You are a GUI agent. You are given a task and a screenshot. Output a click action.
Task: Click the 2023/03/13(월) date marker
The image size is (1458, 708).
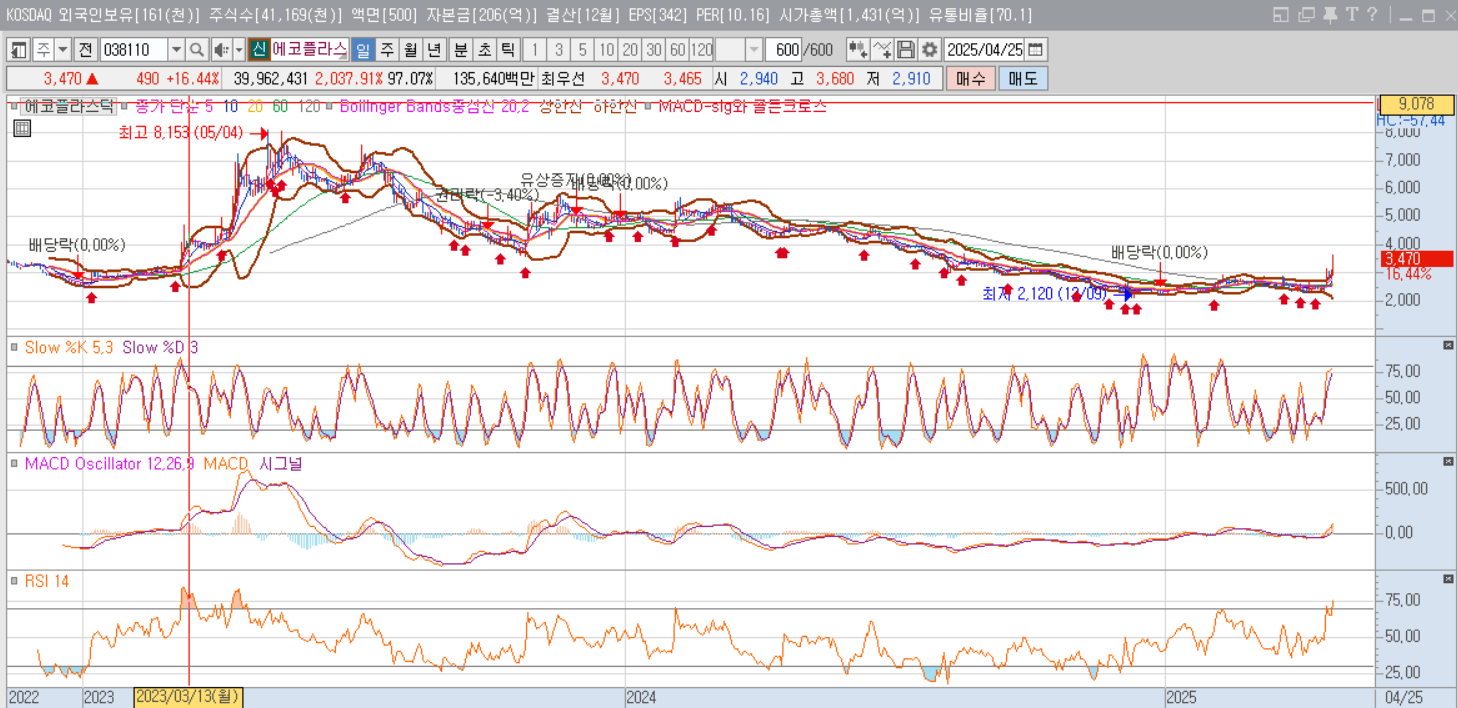pos(188,697)
